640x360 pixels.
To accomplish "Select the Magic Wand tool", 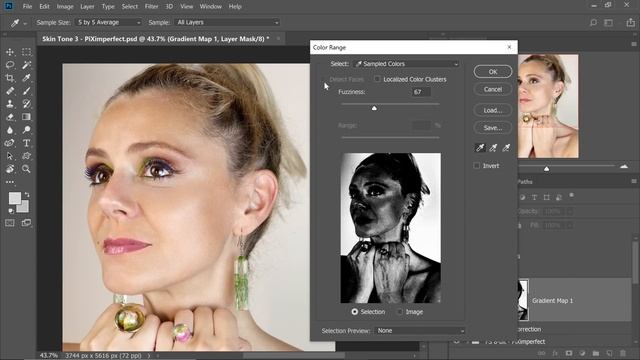I will click(27, 65).
